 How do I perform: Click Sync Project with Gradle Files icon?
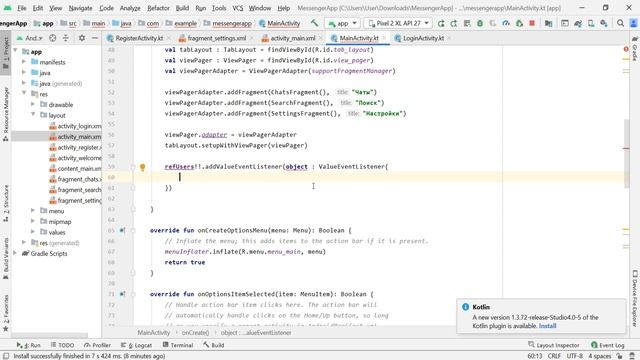coord(578,23)
